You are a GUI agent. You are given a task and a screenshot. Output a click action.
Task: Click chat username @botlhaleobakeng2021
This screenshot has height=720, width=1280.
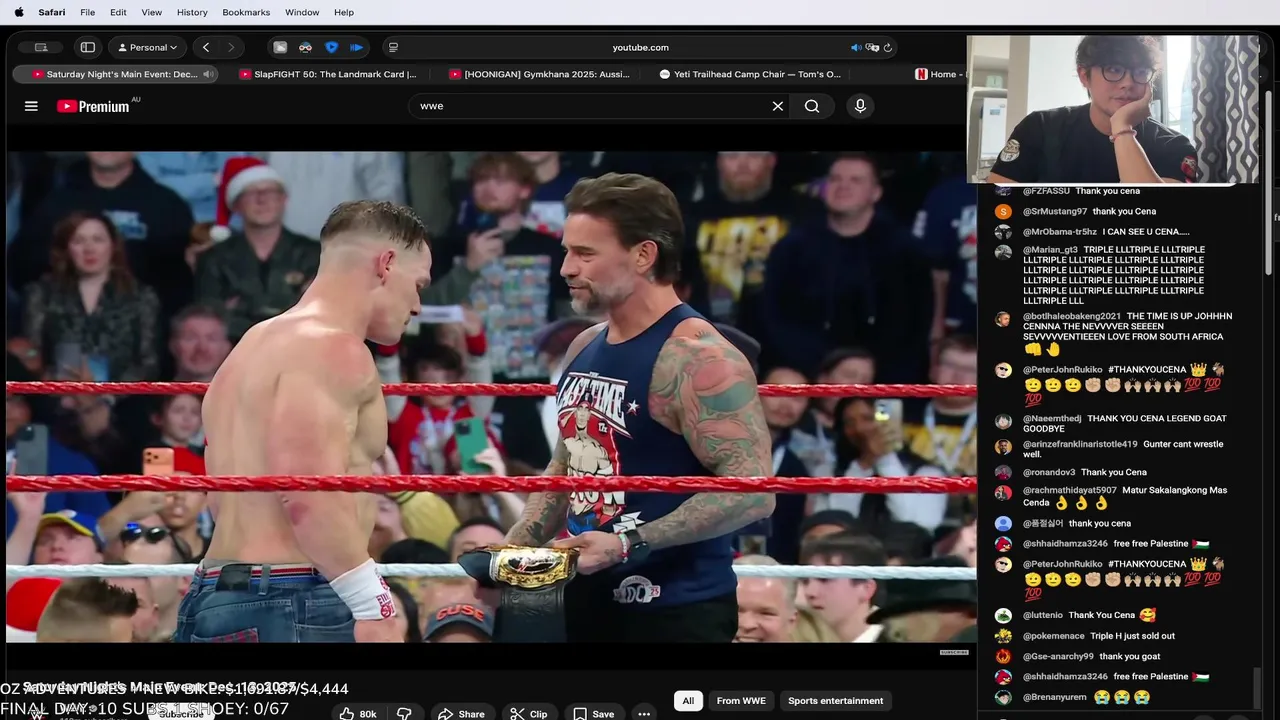[1072, 316]
